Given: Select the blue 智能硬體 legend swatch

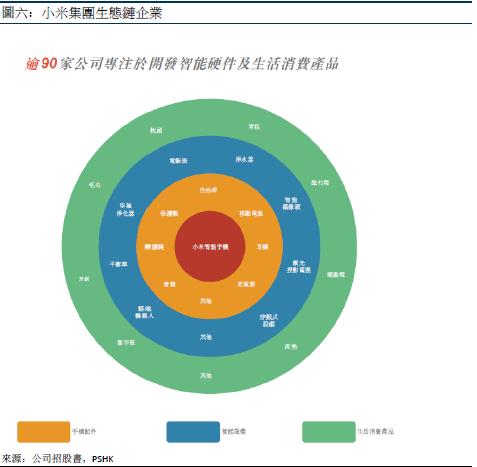Looking at the screenshot, I should coord(193,432).
